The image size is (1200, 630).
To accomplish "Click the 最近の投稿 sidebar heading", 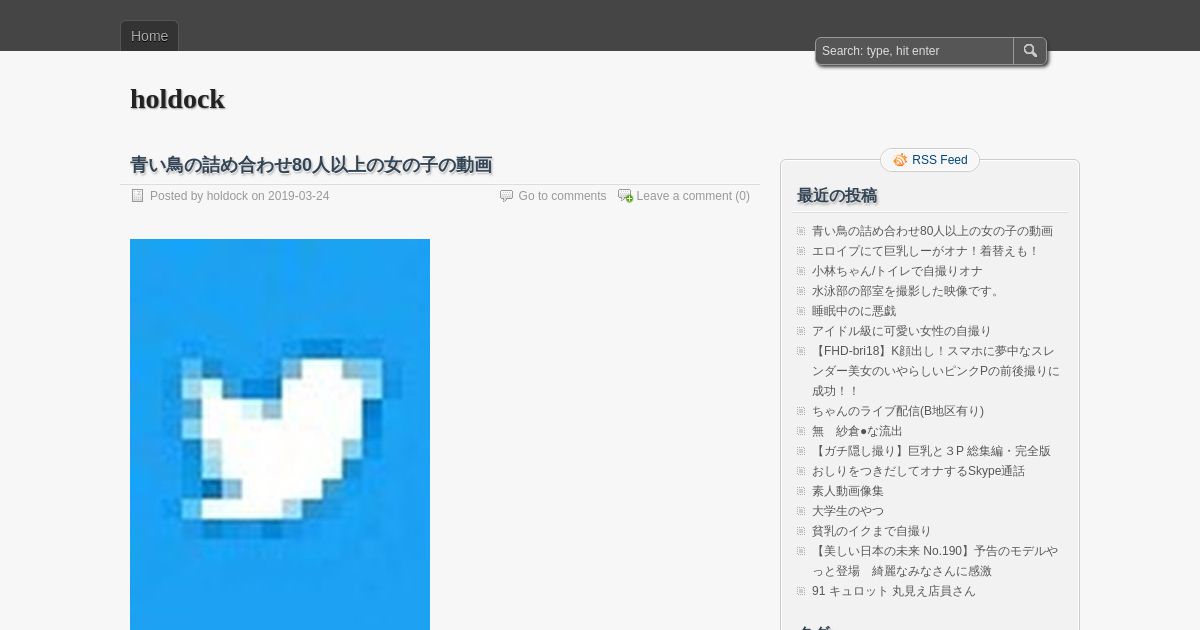I will pos(837,195).
